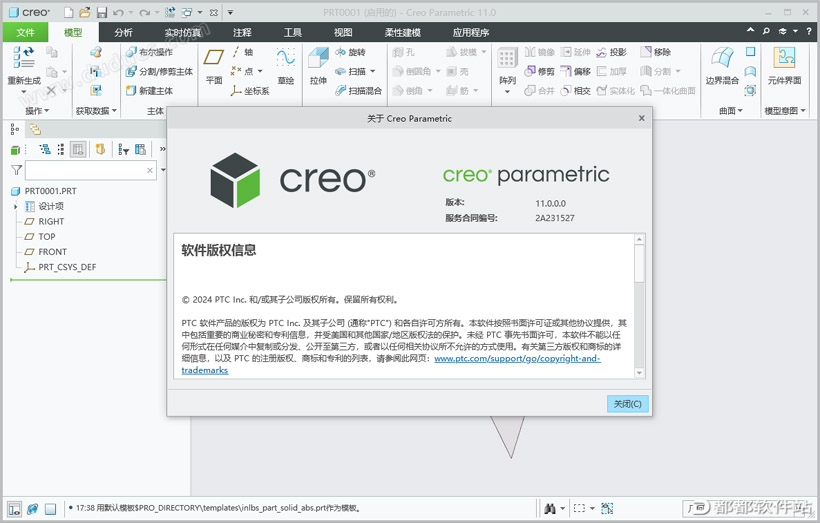Select the Swept Blend (扫描混合) tool
The width and height of the screenshot is (820, 523).
tap(358, 90)
